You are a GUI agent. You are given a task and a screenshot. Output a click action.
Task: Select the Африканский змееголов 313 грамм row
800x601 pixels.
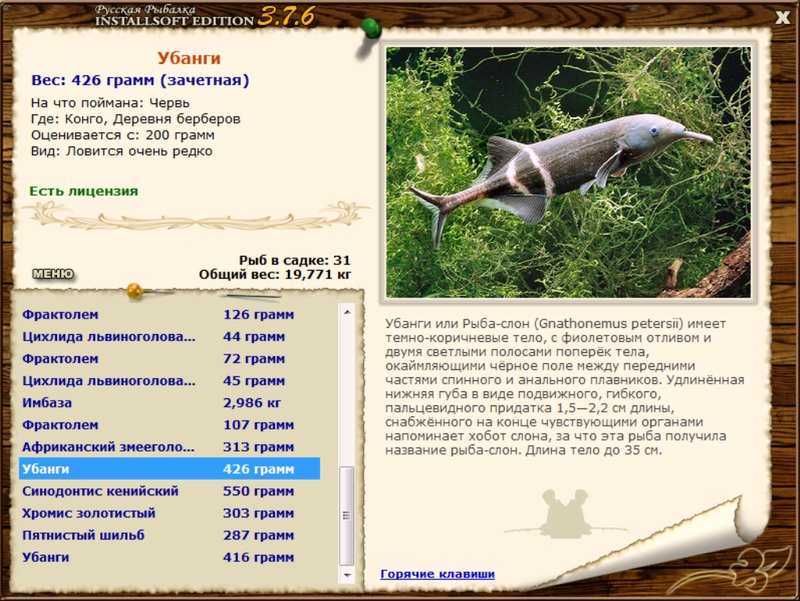pyautogui.click(x=169, y=447)
